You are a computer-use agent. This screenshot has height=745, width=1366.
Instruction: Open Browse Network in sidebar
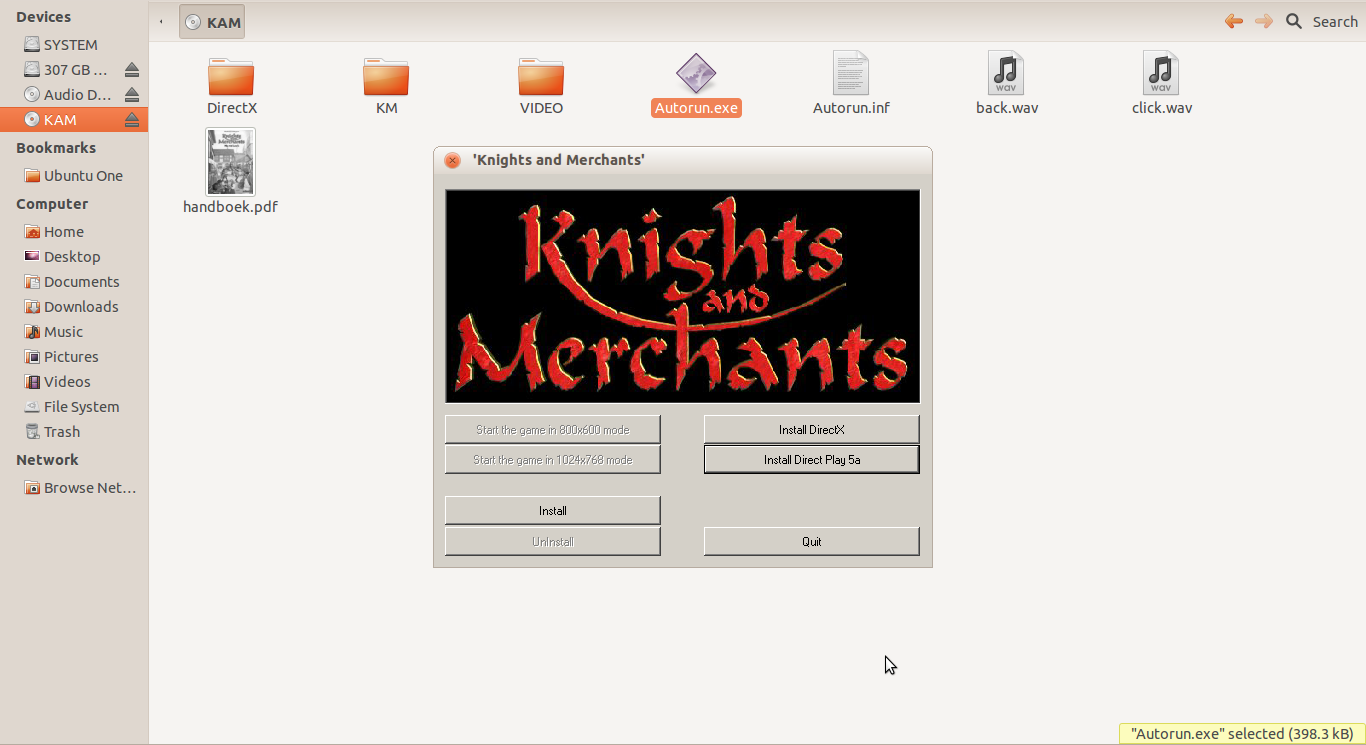[x=74, y=488]
